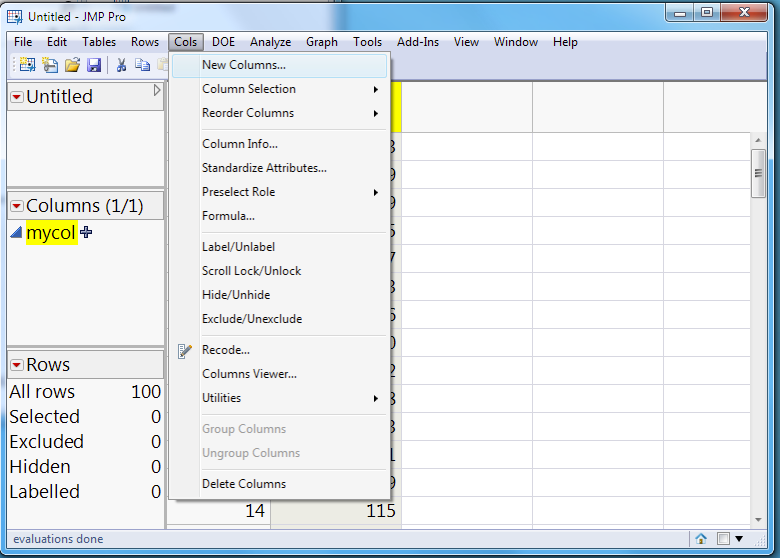Open the Rows menu in menu bar
Image resolution: width=780 pixels, height=558 pixels.
[145, 42]
